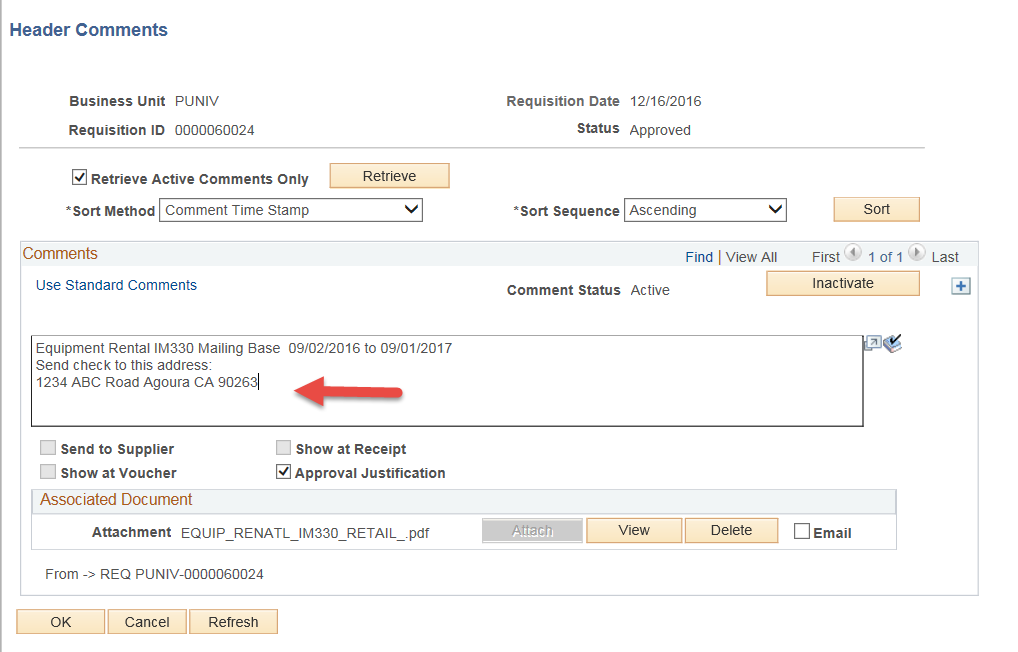Inactivate the current comment

coord(842,284)
